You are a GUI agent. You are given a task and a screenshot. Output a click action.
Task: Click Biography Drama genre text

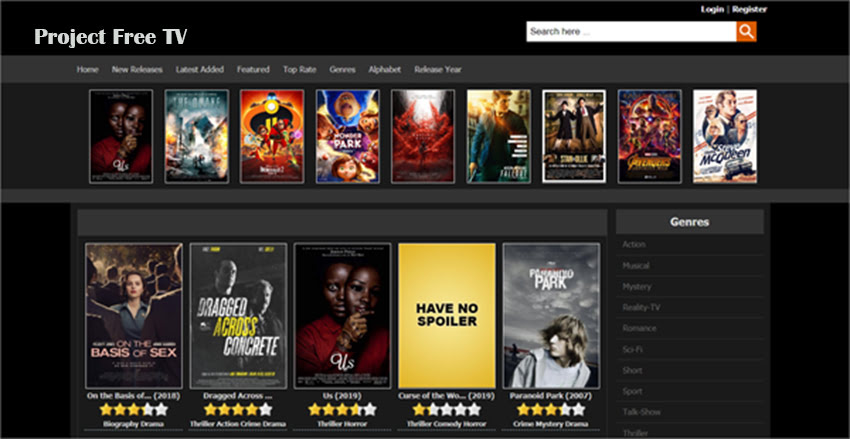[x=134, y=424]
